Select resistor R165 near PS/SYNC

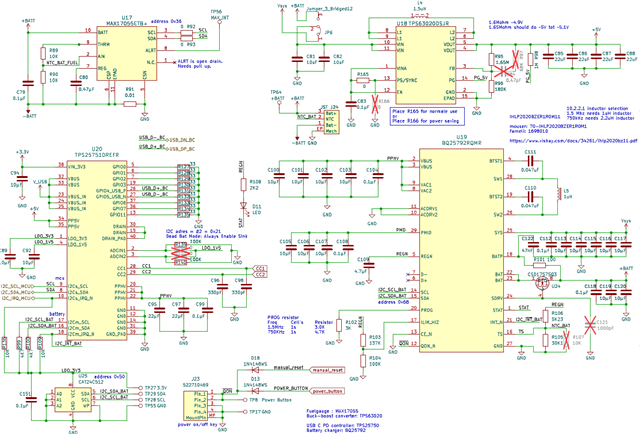[x=363, y=80]
